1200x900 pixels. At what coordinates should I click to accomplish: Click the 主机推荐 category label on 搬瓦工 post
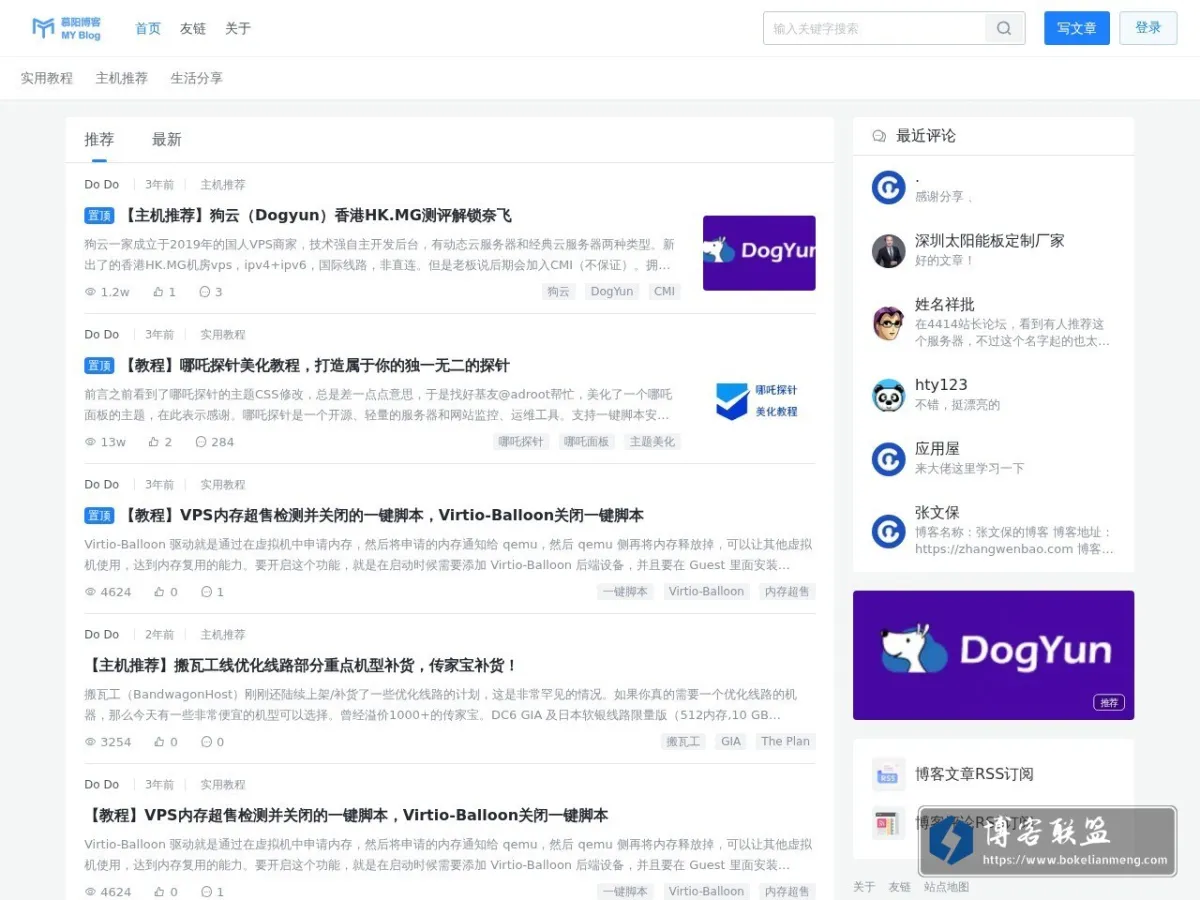tap(222, 635)
